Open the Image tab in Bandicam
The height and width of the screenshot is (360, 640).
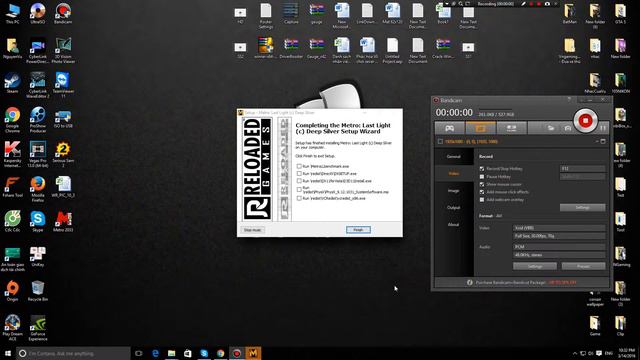(x=453, y=191)
